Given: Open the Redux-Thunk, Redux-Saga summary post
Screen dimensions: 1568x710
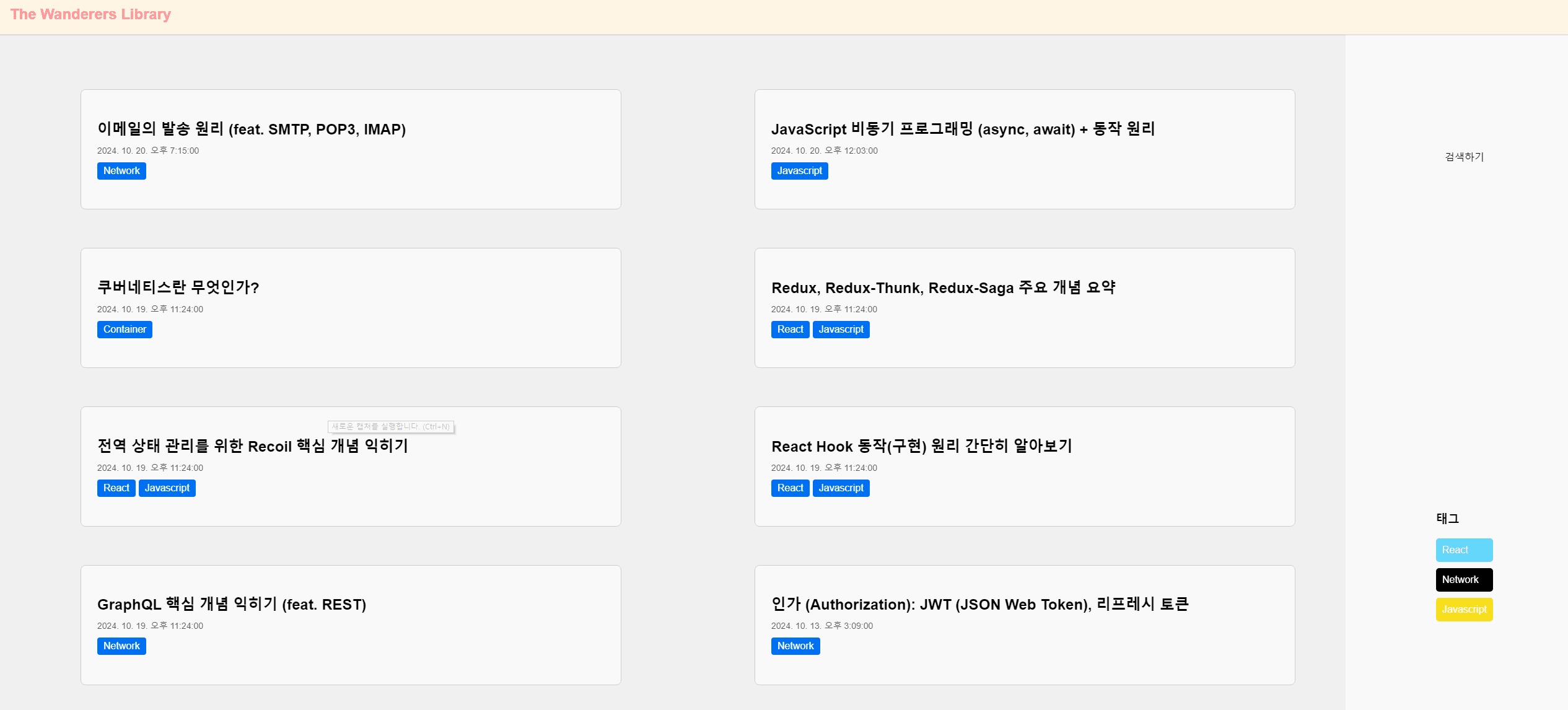Looking at the screenshot, I should coord(943,287).
